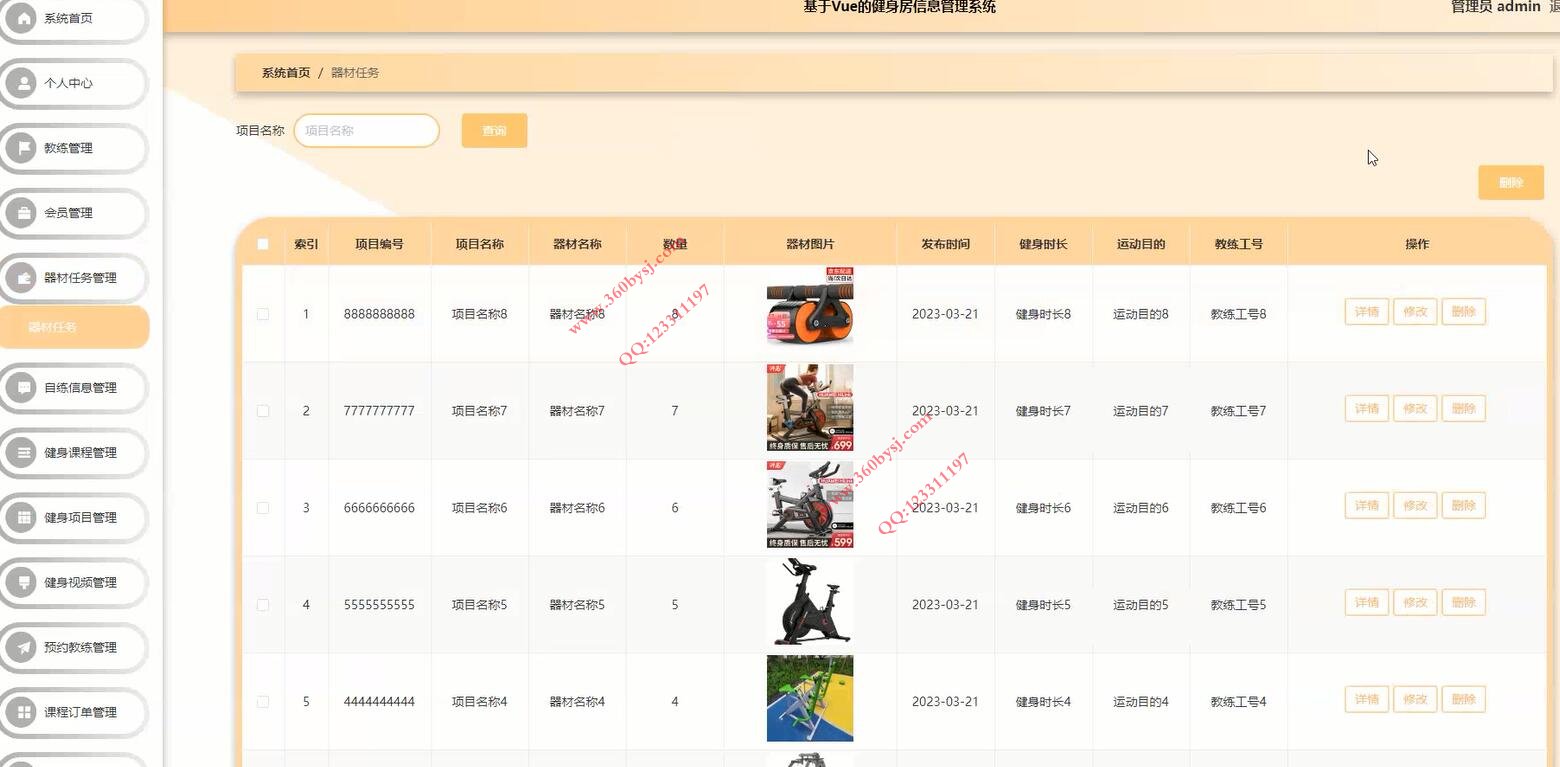Click 修改 for 项目名称7
Viewport: 1560px width, 767px height.
tap(1415, 409)
